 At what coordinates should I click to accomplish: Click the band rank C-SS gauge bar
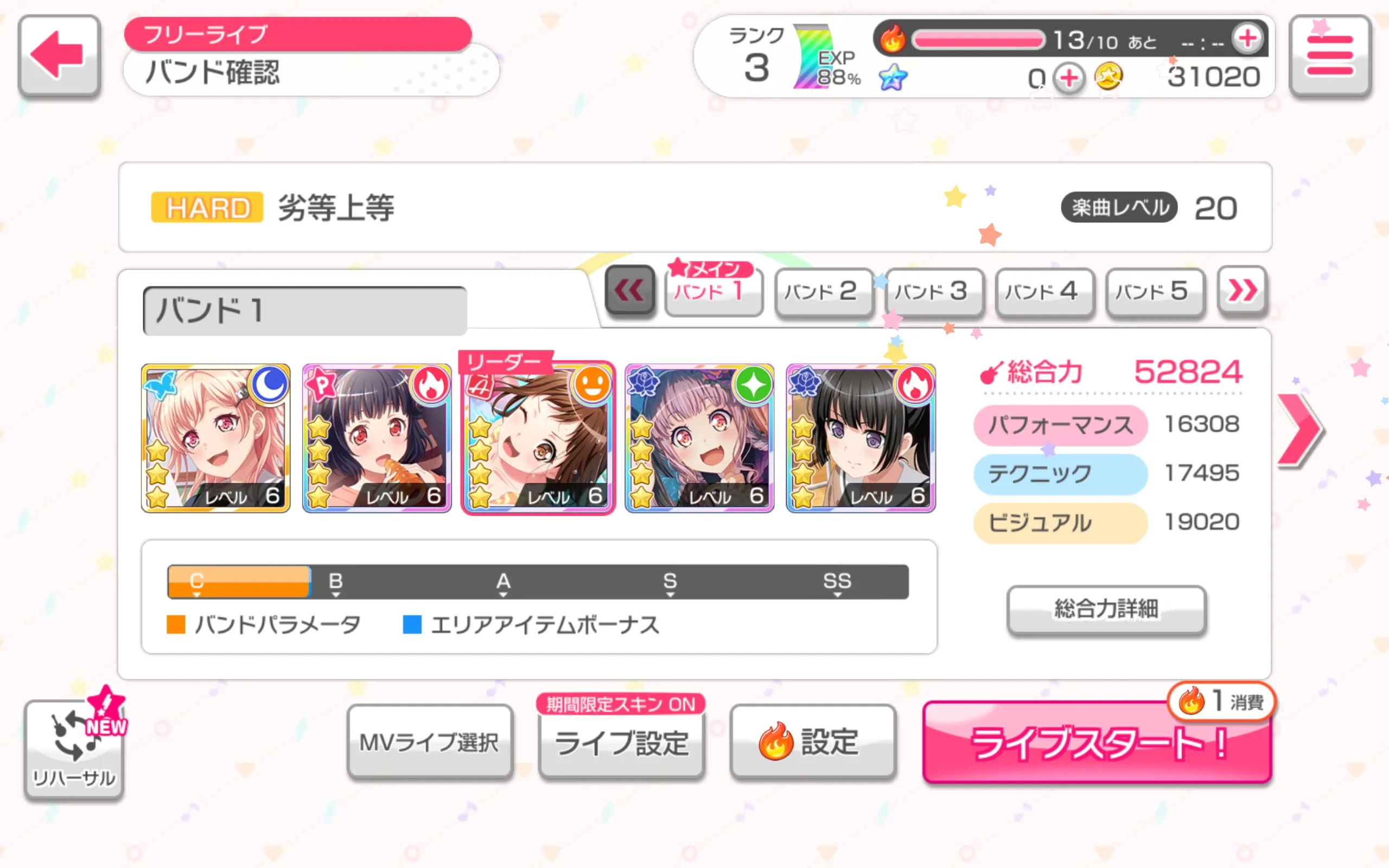[x=538, y=582]
